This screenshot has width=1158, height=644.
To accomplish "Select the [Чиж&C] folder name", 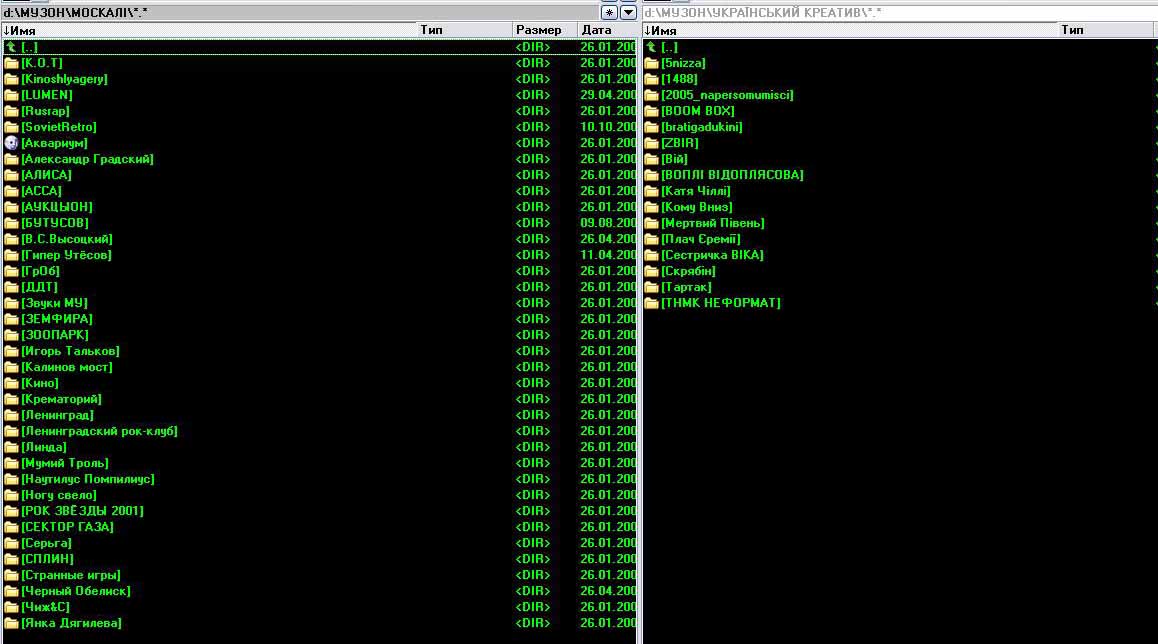I will (46, 607).
